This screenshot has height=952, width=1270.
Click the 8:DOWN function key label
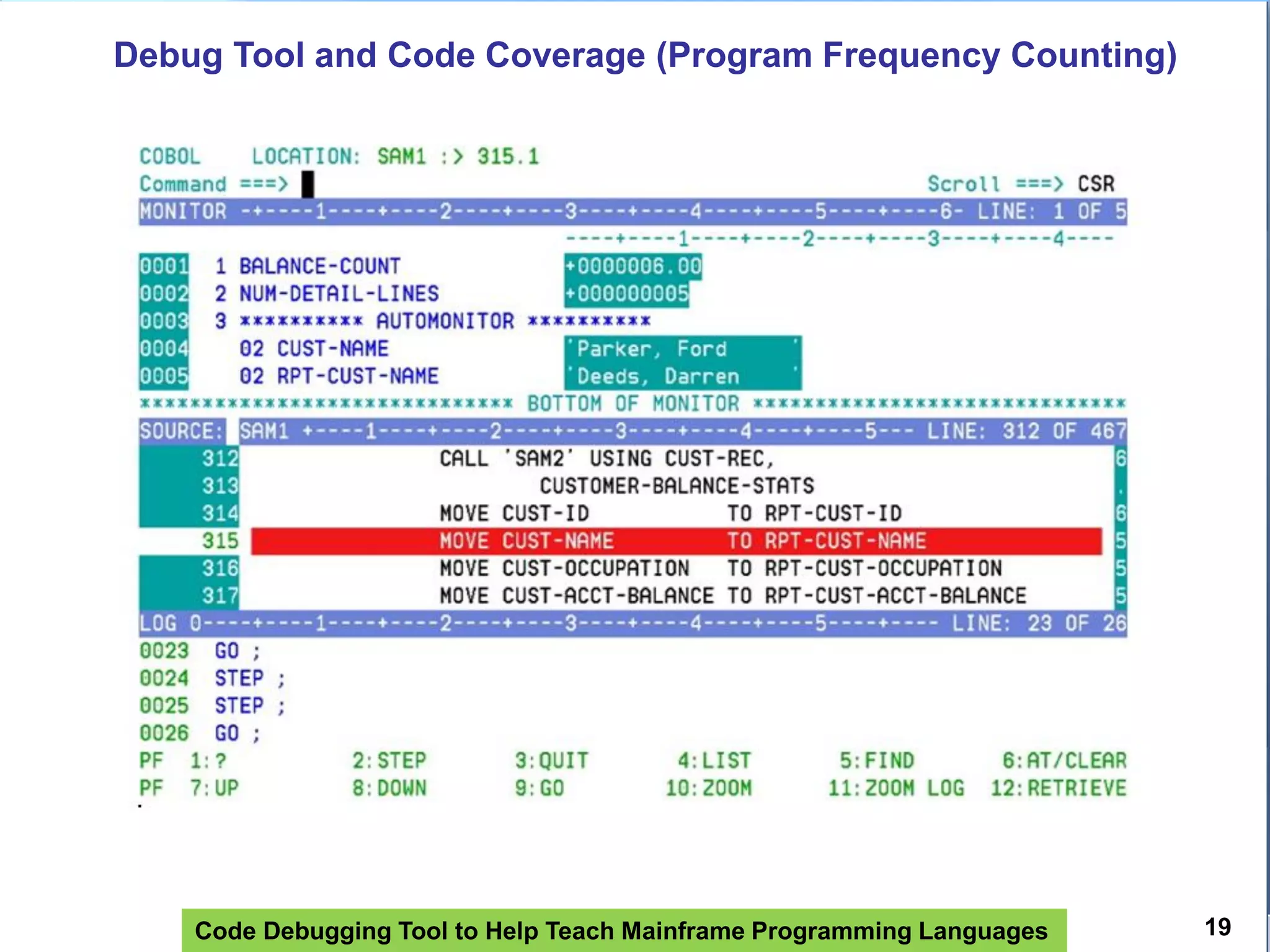[389, 788]
